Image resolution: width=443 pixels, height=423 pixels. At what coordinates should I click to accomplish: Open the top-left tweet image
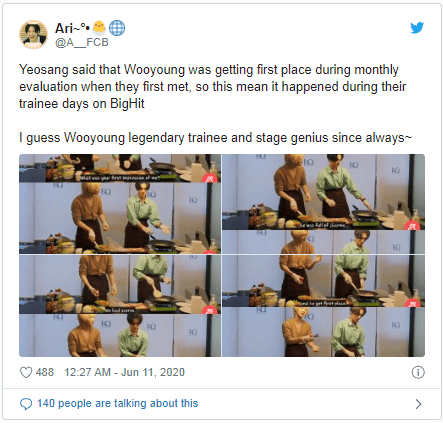pyautogui.click(x=120, y=204)
